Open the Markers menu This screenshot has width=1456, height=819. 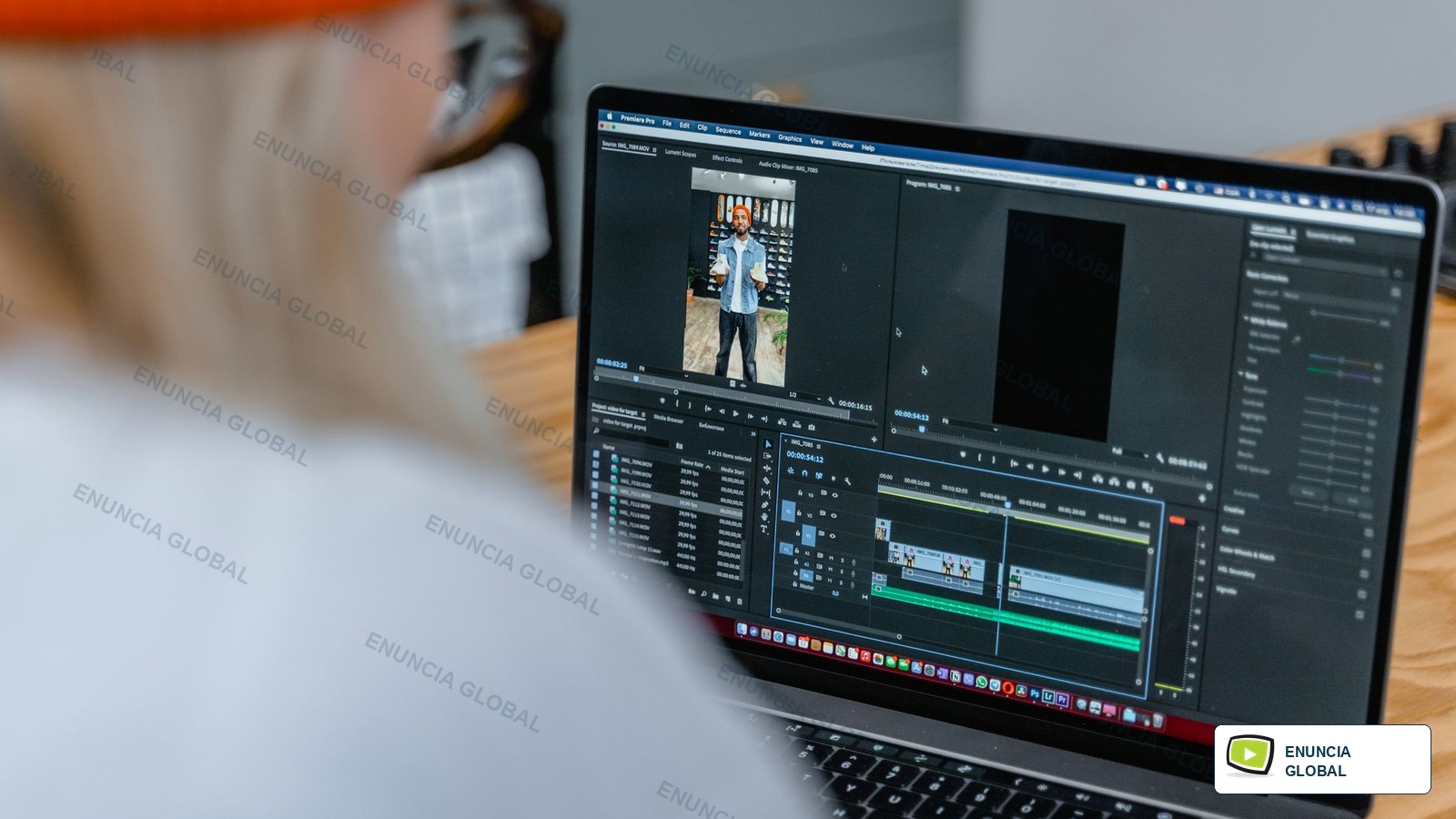pos(759,135)
